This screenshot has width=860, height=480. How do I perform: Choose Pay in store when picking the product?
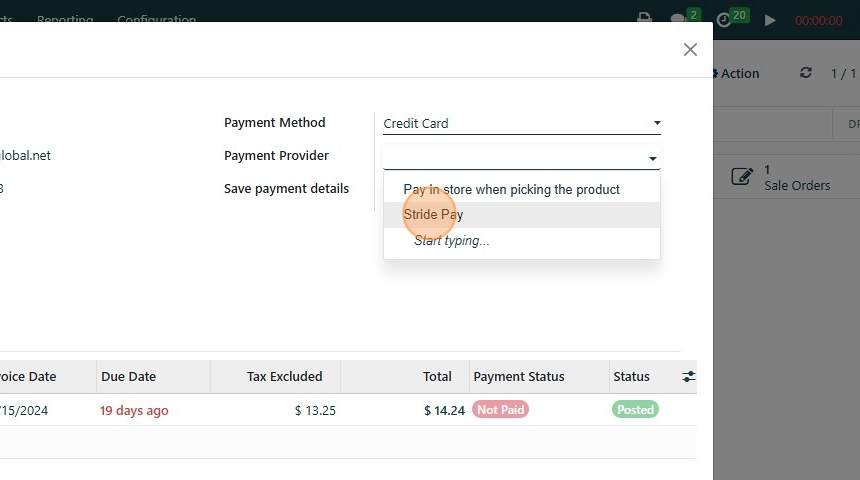[x=511, y=189]
